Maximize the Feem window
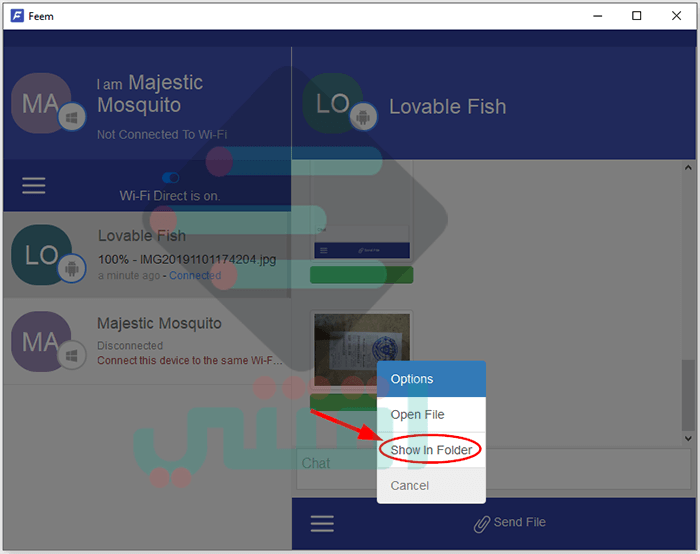The height and width of the screenshot is (554, 700). (637, 16)
